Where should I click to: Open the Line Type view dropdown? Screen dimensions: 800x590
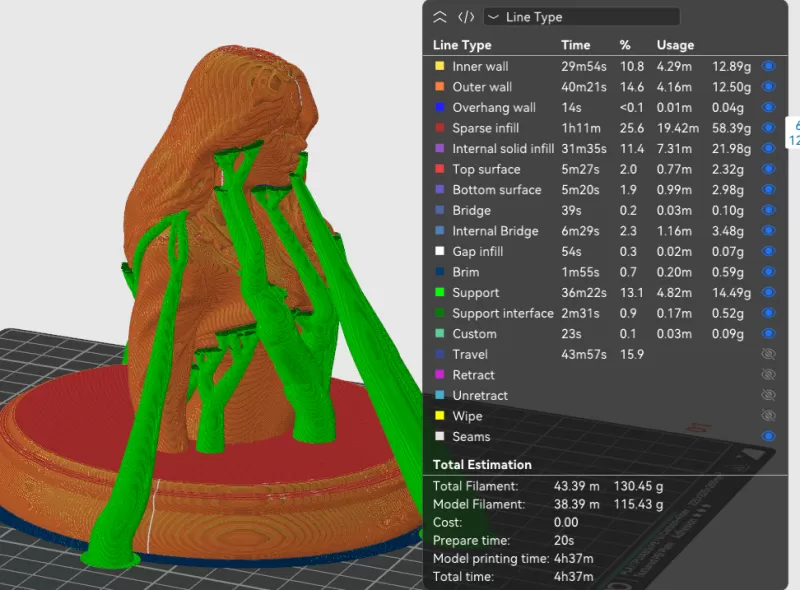coord(581,17)
